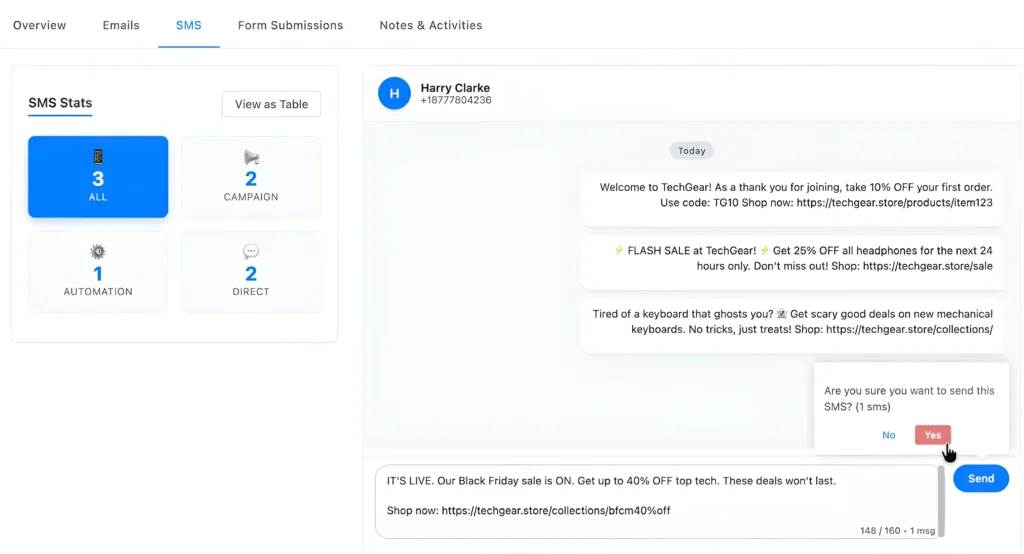This screenshot has width=1024, height=554.
Task: Go to Notes & Activities tab
Action: (430, 25)
